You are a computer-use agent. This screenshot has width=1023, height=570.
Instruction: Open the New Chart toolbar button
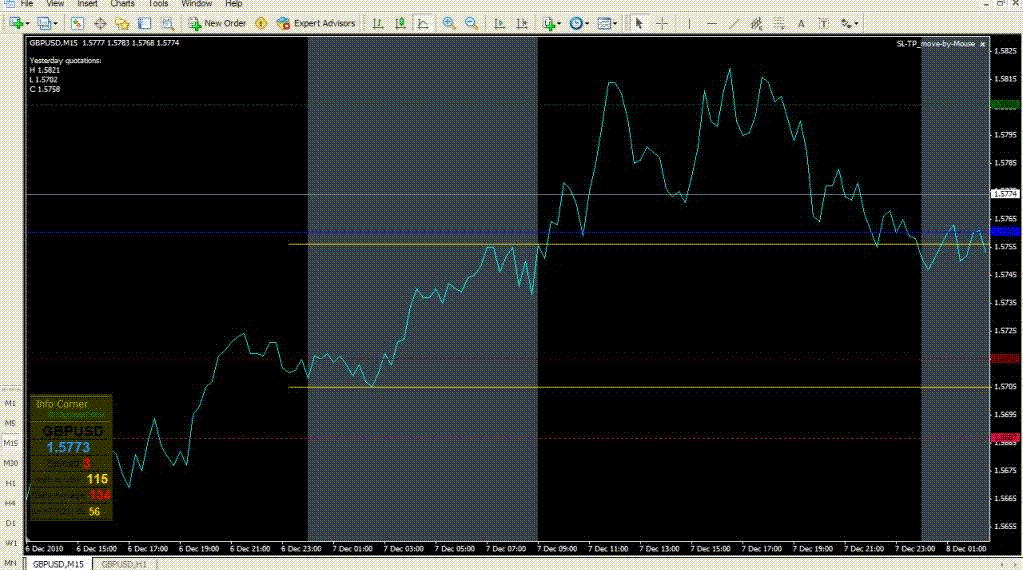[x=16, y=23]
